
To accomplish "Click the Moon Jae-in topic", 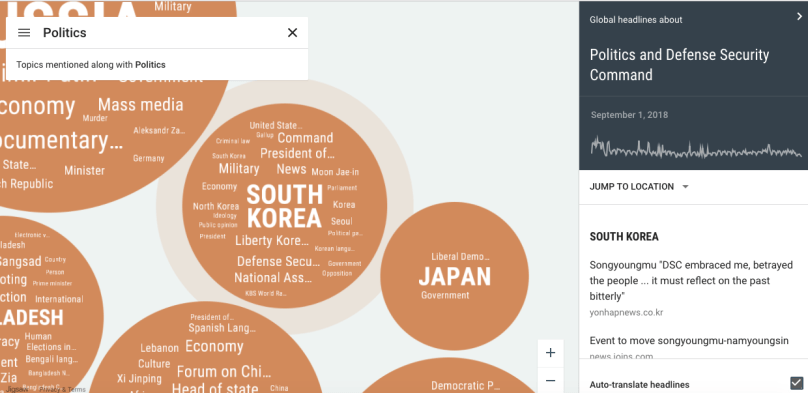I will click(335, 172).
